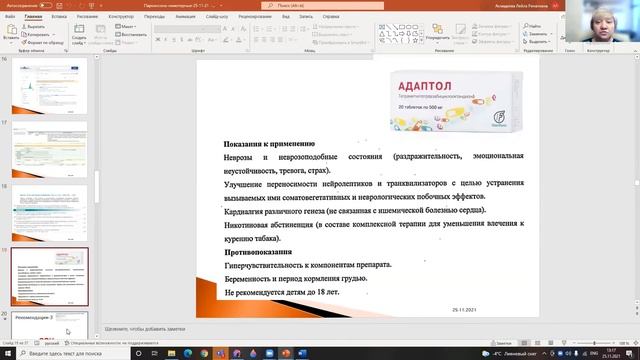Open the Insert (Вставка) ribbon tab
Screen dimensions: 640x360
click(x=59, y=16)
